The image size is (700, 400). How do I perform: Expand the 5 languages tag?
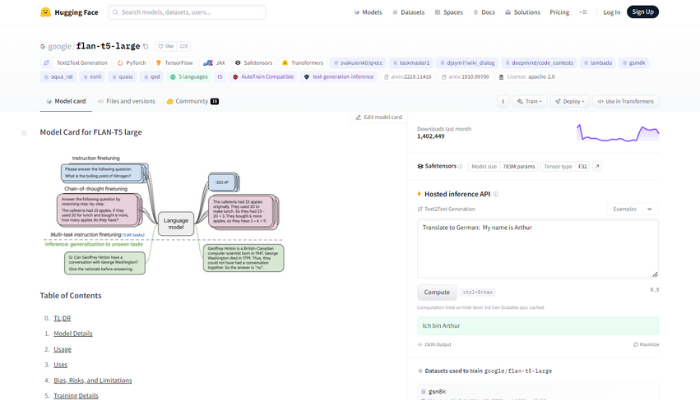[189, 77]
